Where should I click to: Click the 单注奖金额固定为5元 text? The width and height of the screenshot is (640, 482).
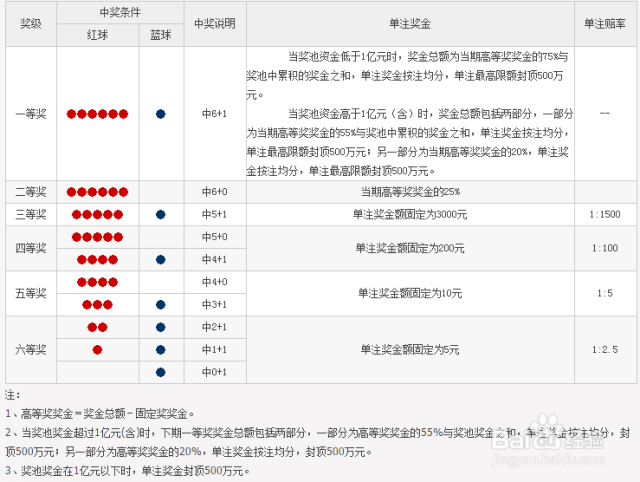410,349
